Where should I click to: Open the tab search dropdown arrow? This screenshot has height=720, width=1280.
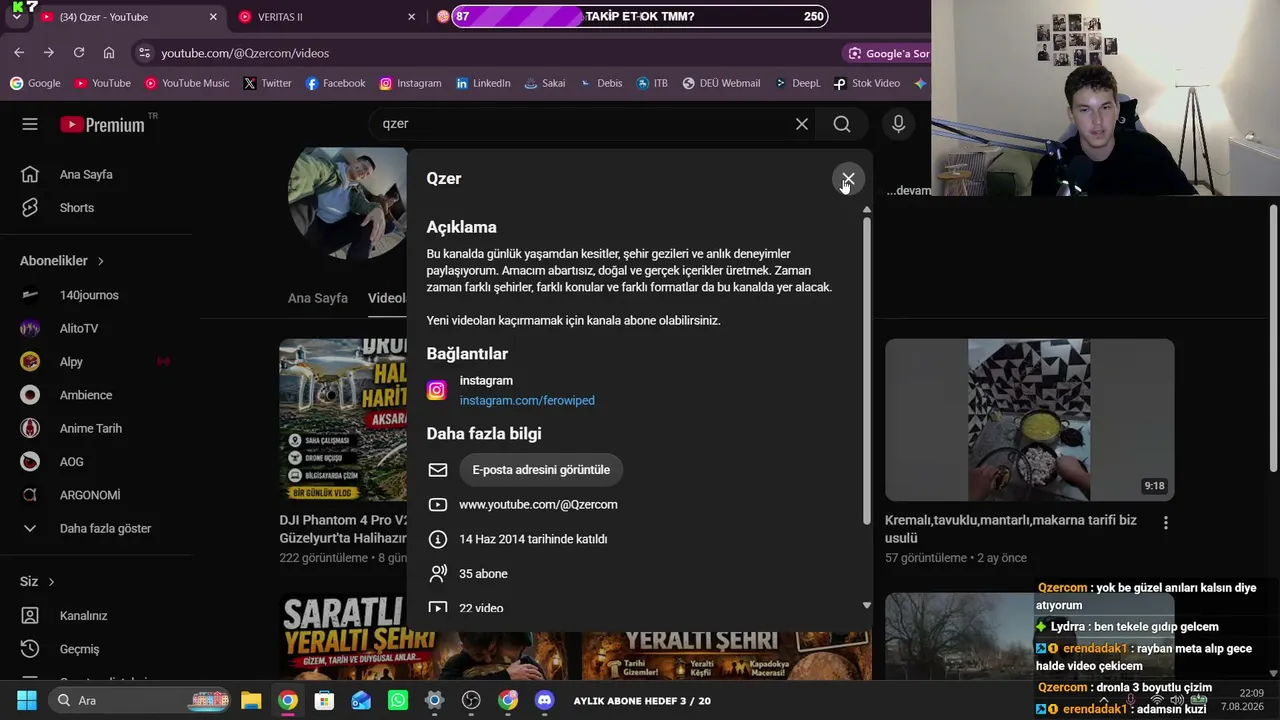click(x=16, y=17)
